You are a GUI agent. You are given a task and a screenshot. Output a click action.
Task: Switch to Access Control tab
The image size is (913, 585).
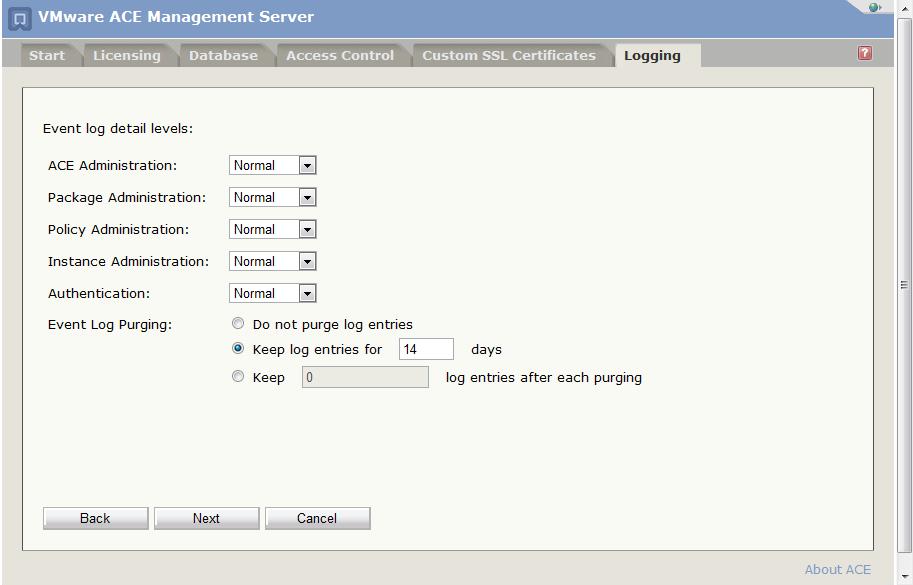pos(340,56)
